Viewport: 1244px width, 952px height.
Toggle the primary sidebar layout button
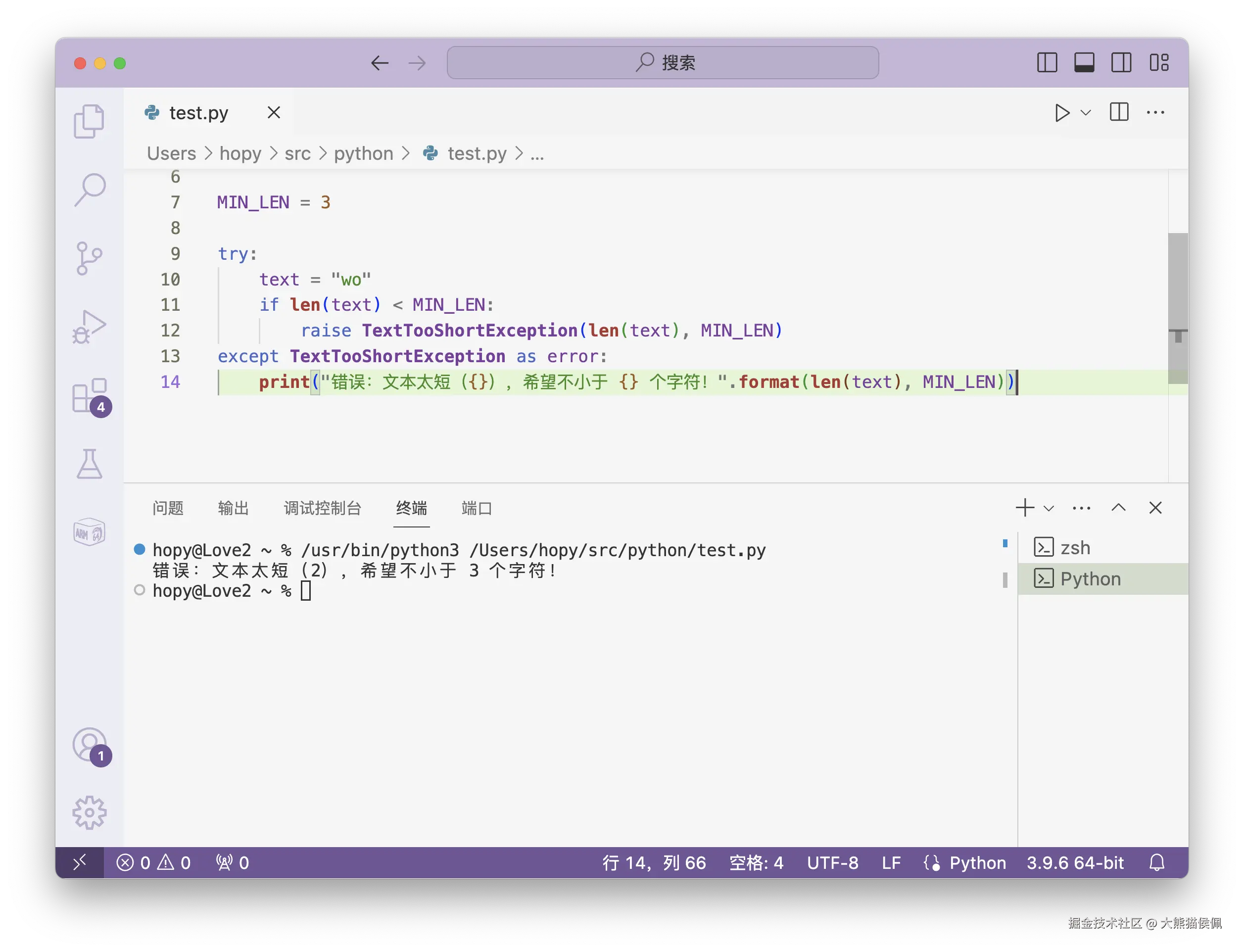[x=1047, y=62]
